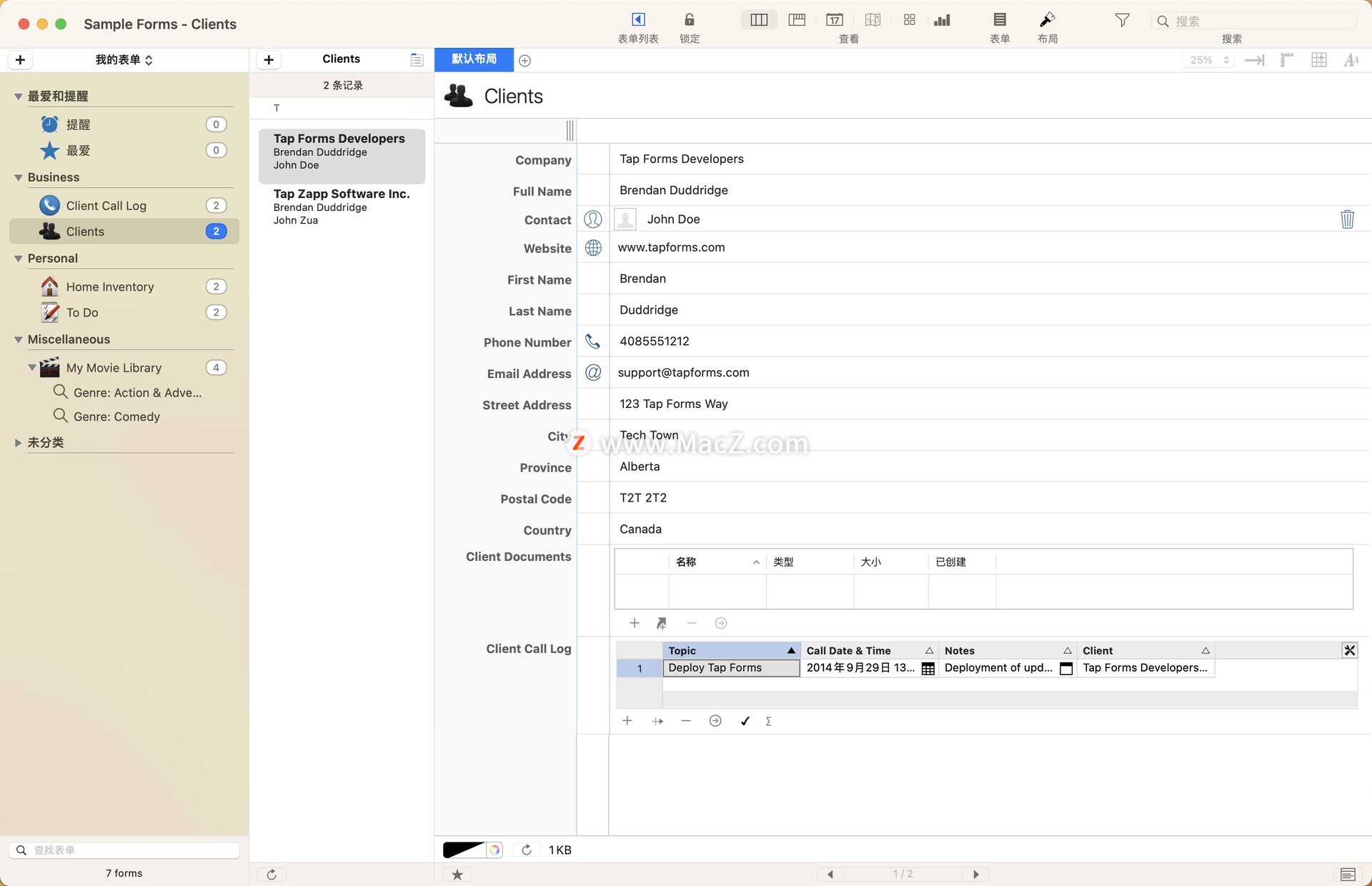Click the lock icon in the toolbar
Screen dimensions: 1372x886
click(x=689, y=19)
